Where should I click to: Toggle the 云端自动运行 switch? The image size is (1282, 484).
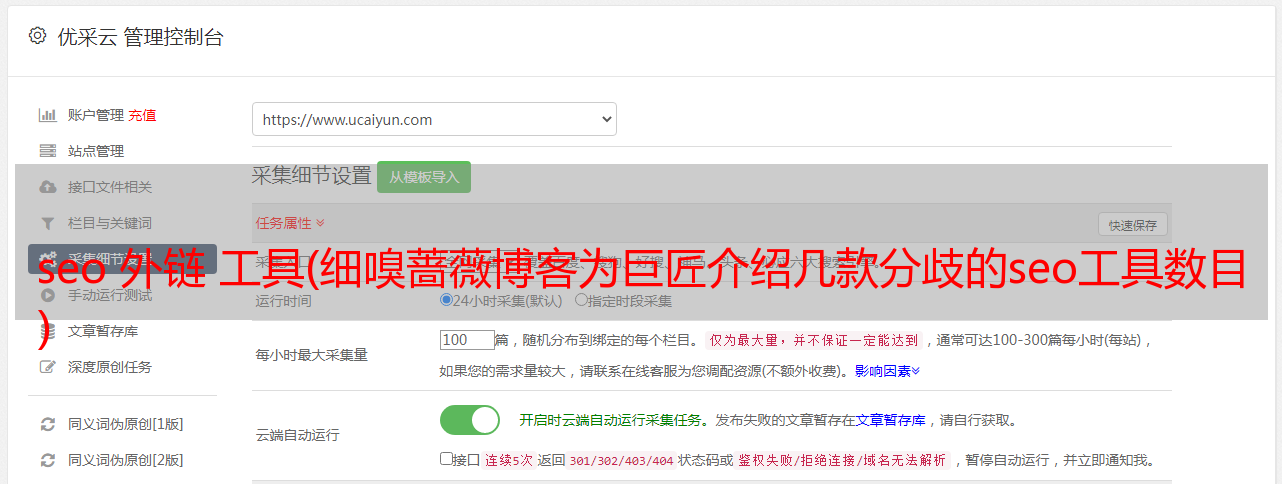coord(470,420)
